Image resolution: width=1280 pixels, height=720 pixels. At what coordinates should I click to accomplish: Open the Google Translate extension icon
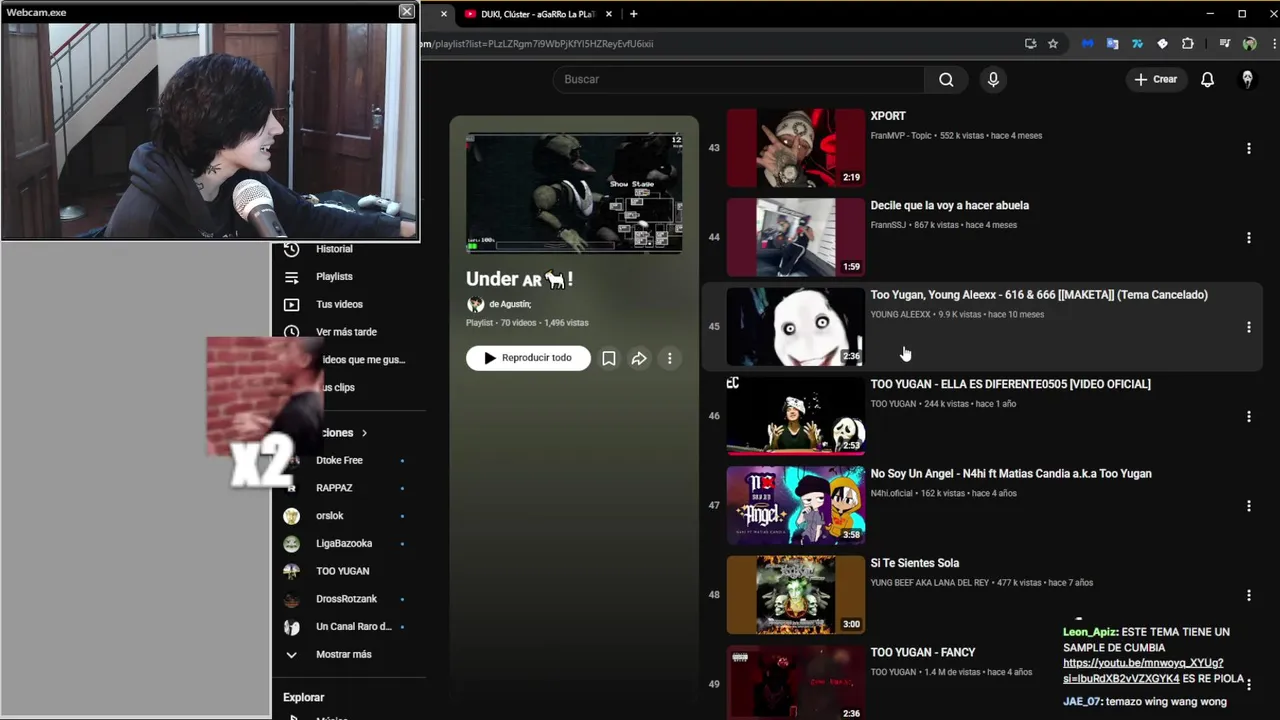click(1112, 44)
